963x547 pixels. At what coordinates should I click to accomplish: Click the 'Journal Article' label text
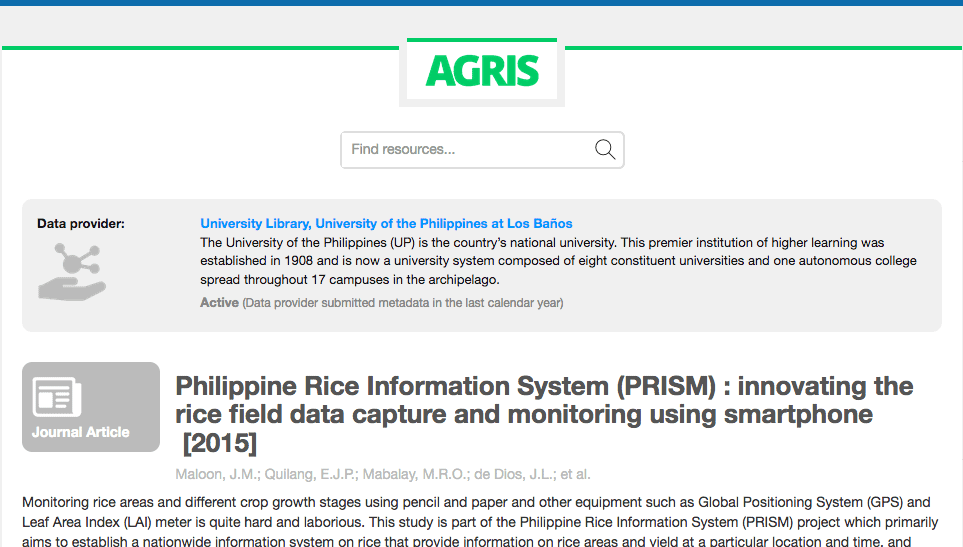[x=80, y=433]
